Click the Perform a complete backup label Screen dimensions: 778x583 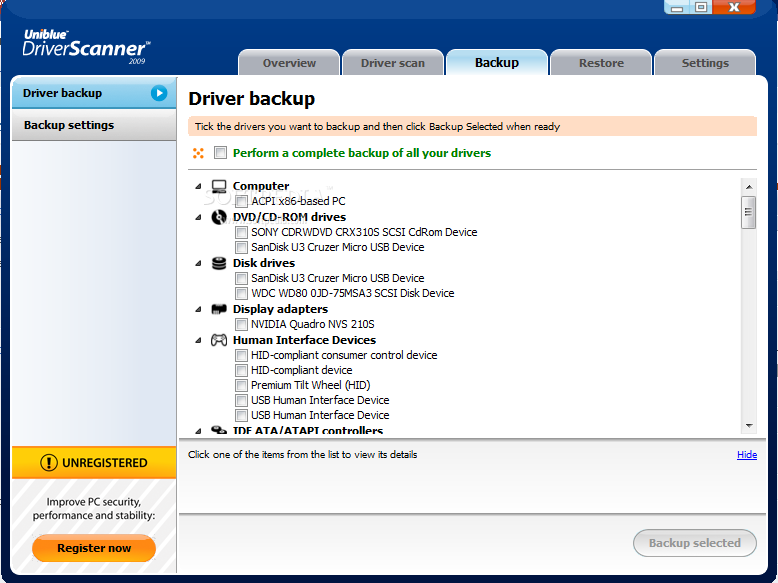coord(362,153)
